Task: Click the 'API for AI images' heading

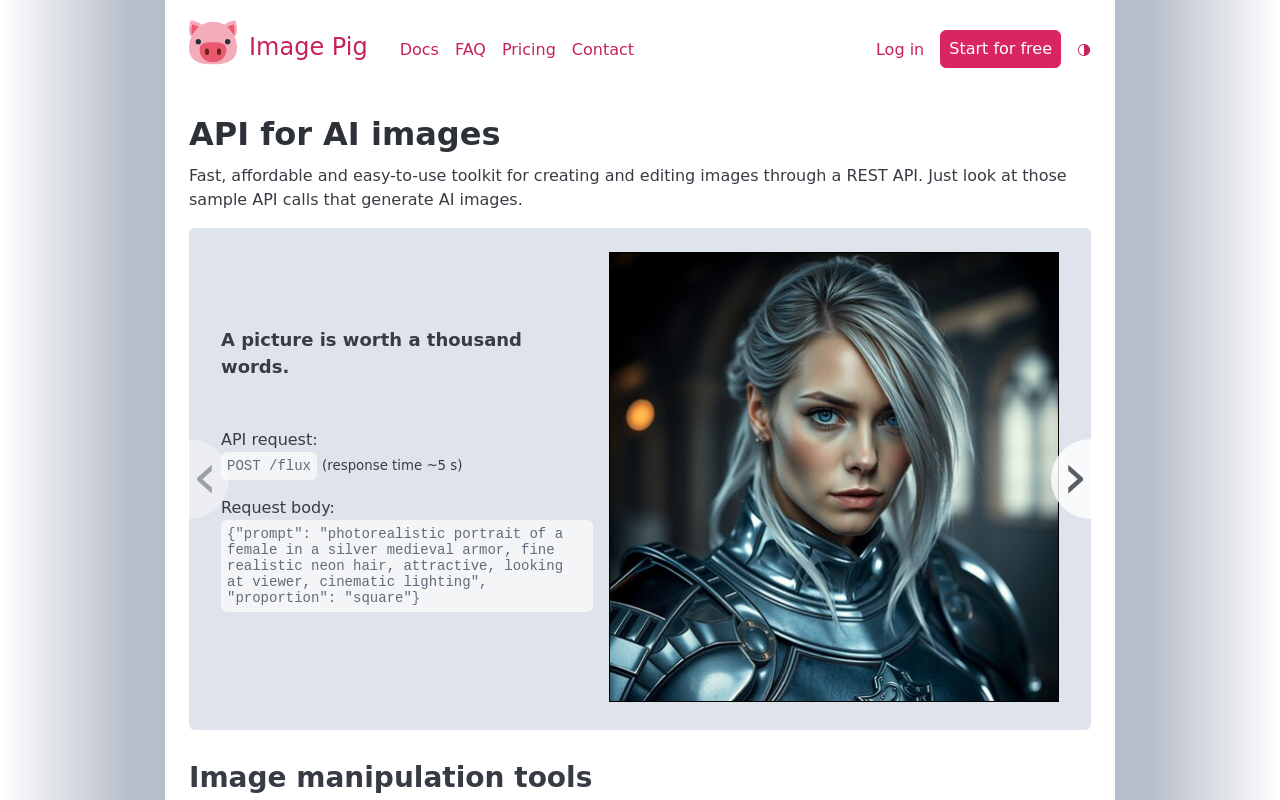Action: 344,134
